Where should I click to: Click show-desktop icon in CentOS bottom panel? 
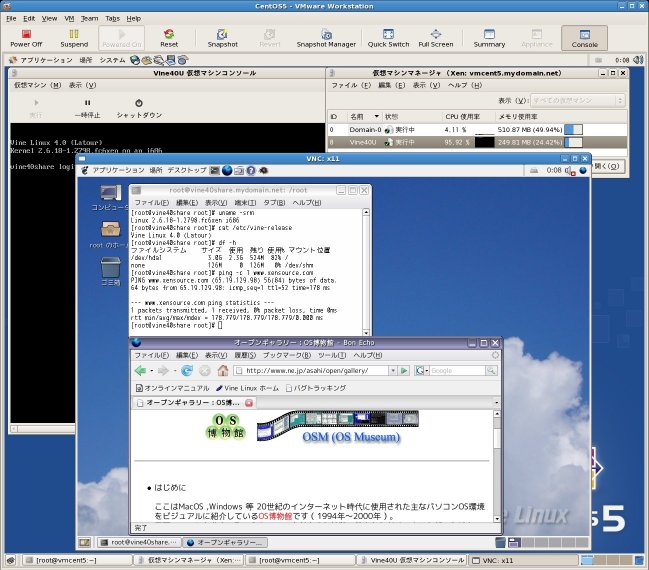pos(11,560)
